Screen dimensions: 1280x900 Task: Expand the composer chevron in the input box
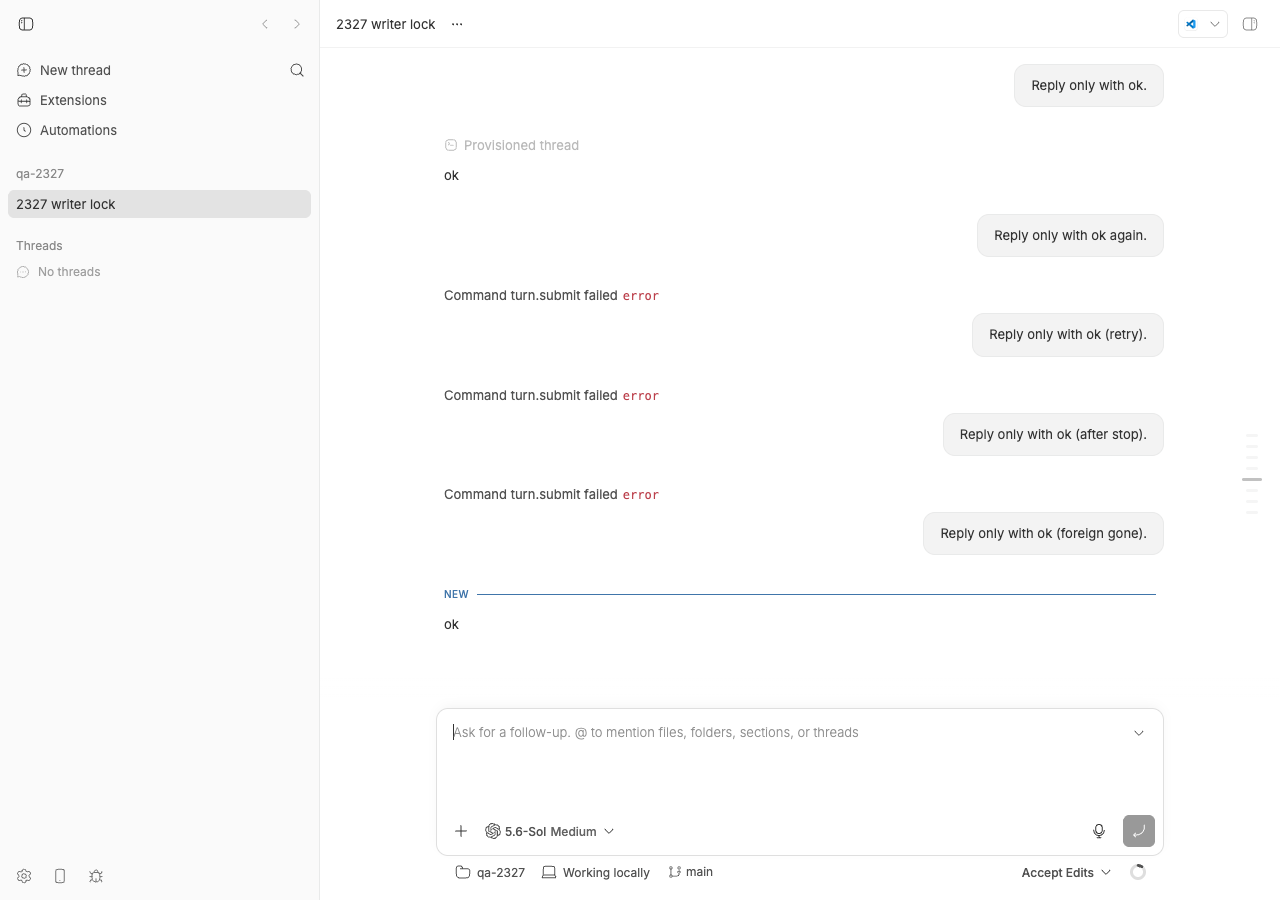[x=1139, y=733]
